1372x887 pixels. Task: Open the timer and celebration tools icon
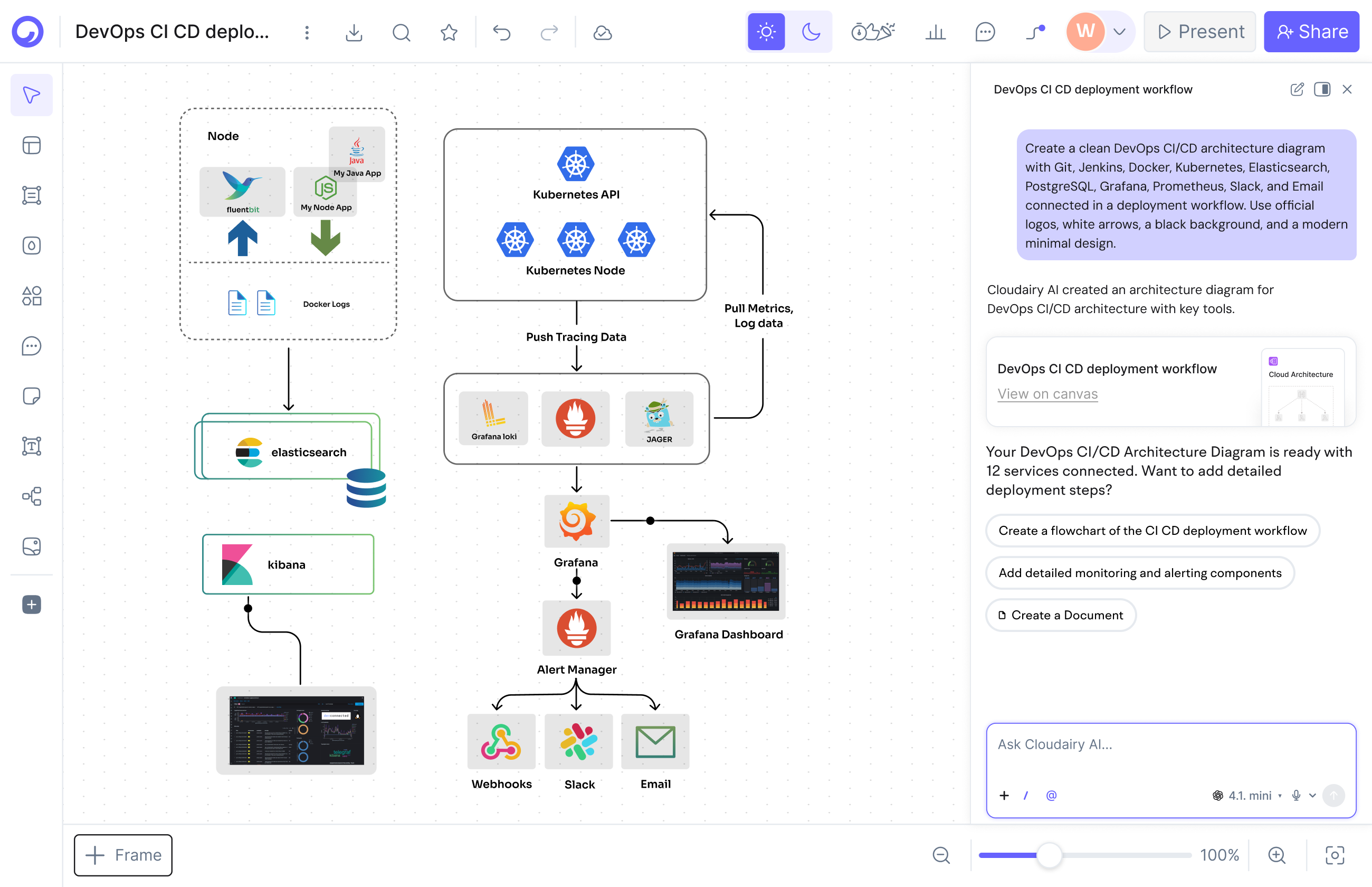(872, 32)
